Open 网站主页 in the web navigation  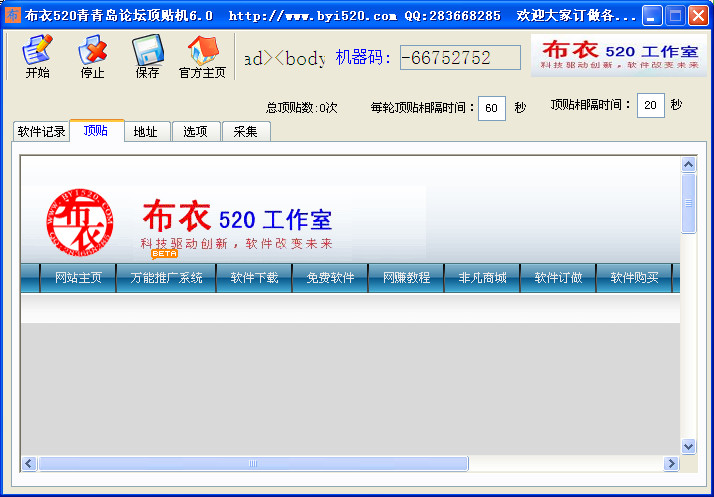coord(78,278)
